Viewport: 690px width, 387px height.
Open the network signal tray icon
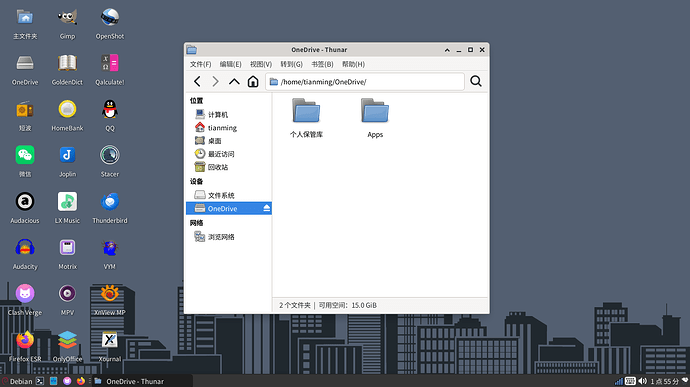619,381
